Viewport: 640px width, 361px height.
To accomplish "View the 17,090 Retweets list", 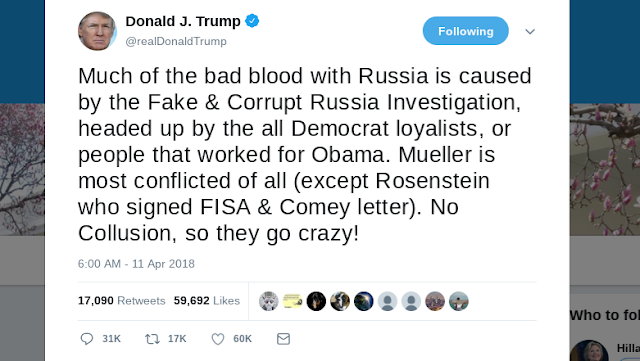I will click(122, 301).
